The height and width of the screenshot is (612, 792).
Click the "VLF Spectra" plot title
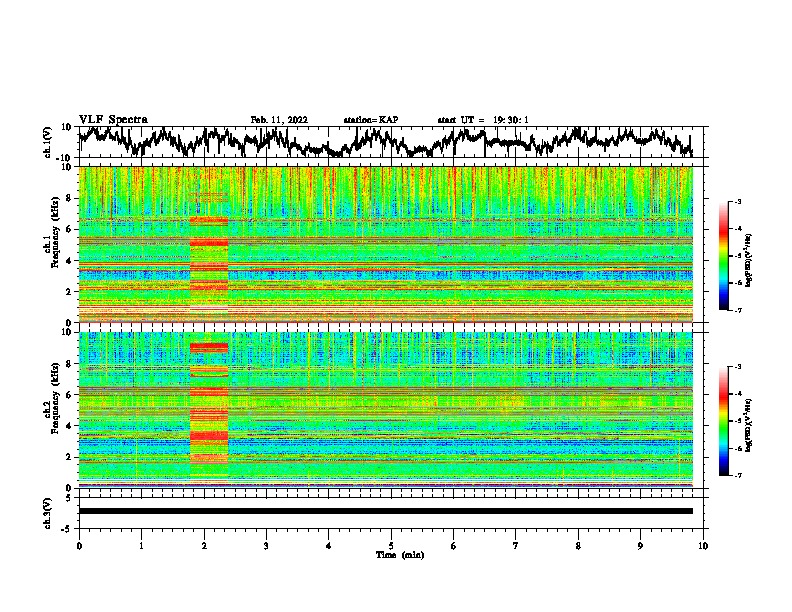point(113,120)
